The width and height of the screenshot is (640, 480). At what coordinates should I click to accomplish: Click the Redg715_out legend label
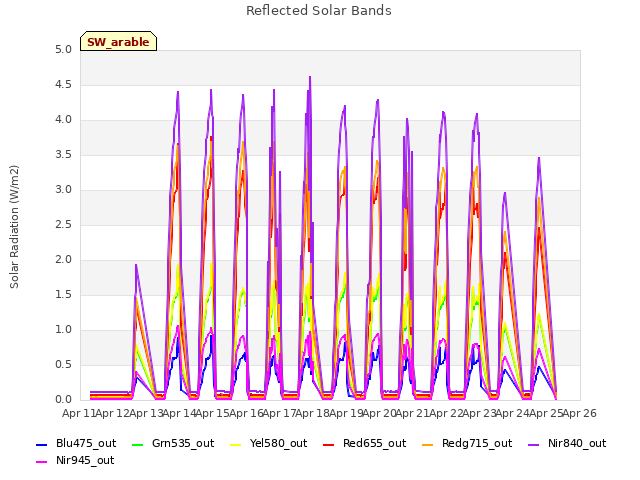click(x=477, y=443)
